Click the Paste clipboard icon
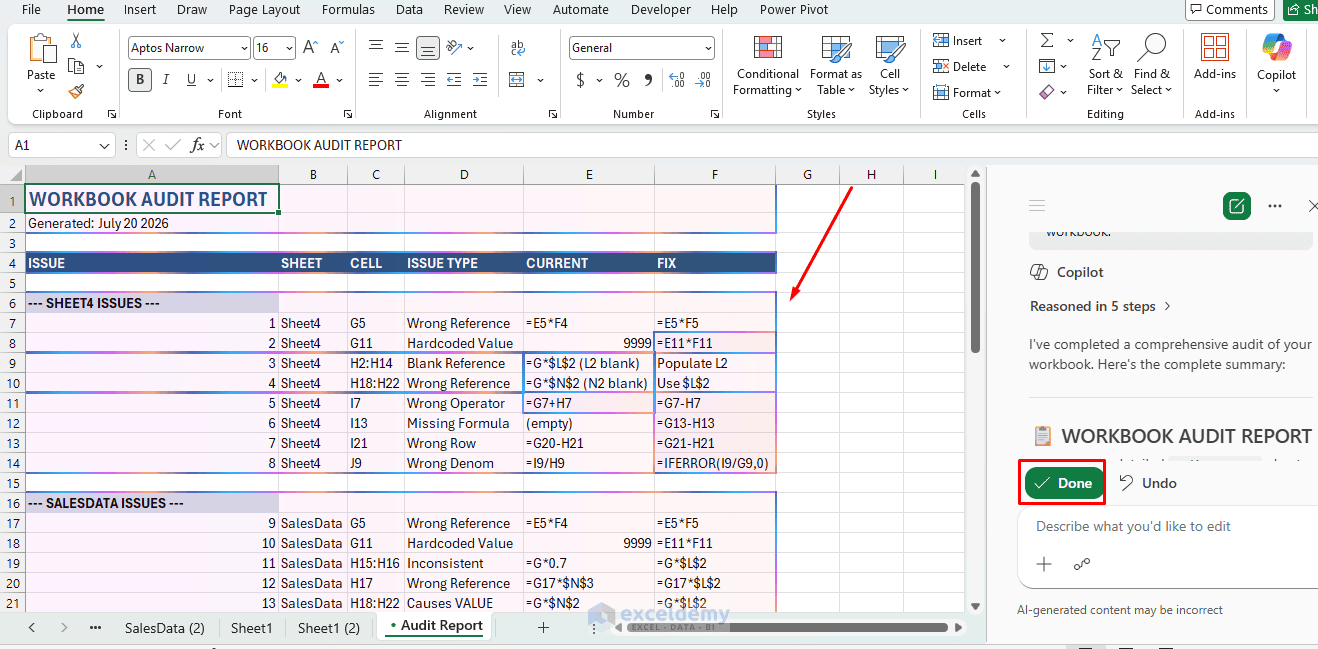This screenshot has width=1318, height=649. click(41, 48)
